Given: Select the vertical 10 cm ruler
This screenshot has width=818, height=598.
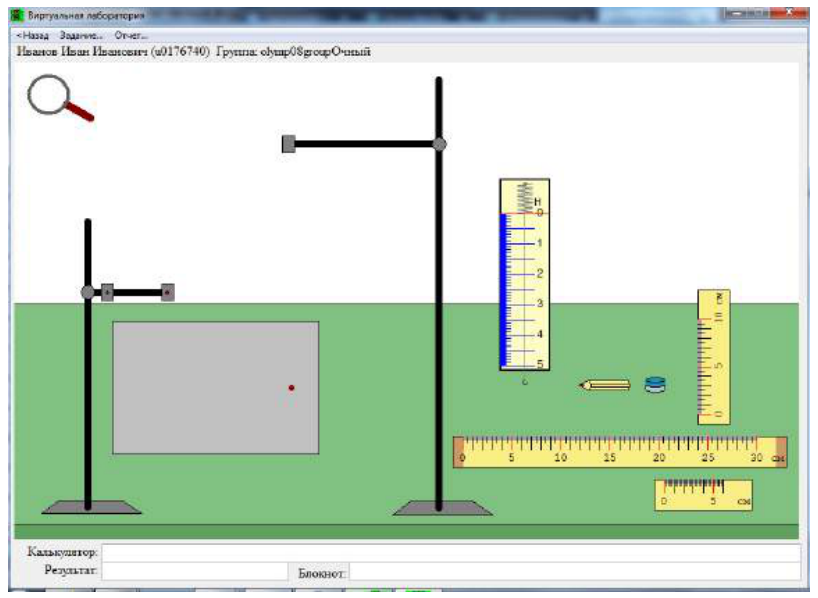Looking at the screenshot, I should (x=714, y=357).
